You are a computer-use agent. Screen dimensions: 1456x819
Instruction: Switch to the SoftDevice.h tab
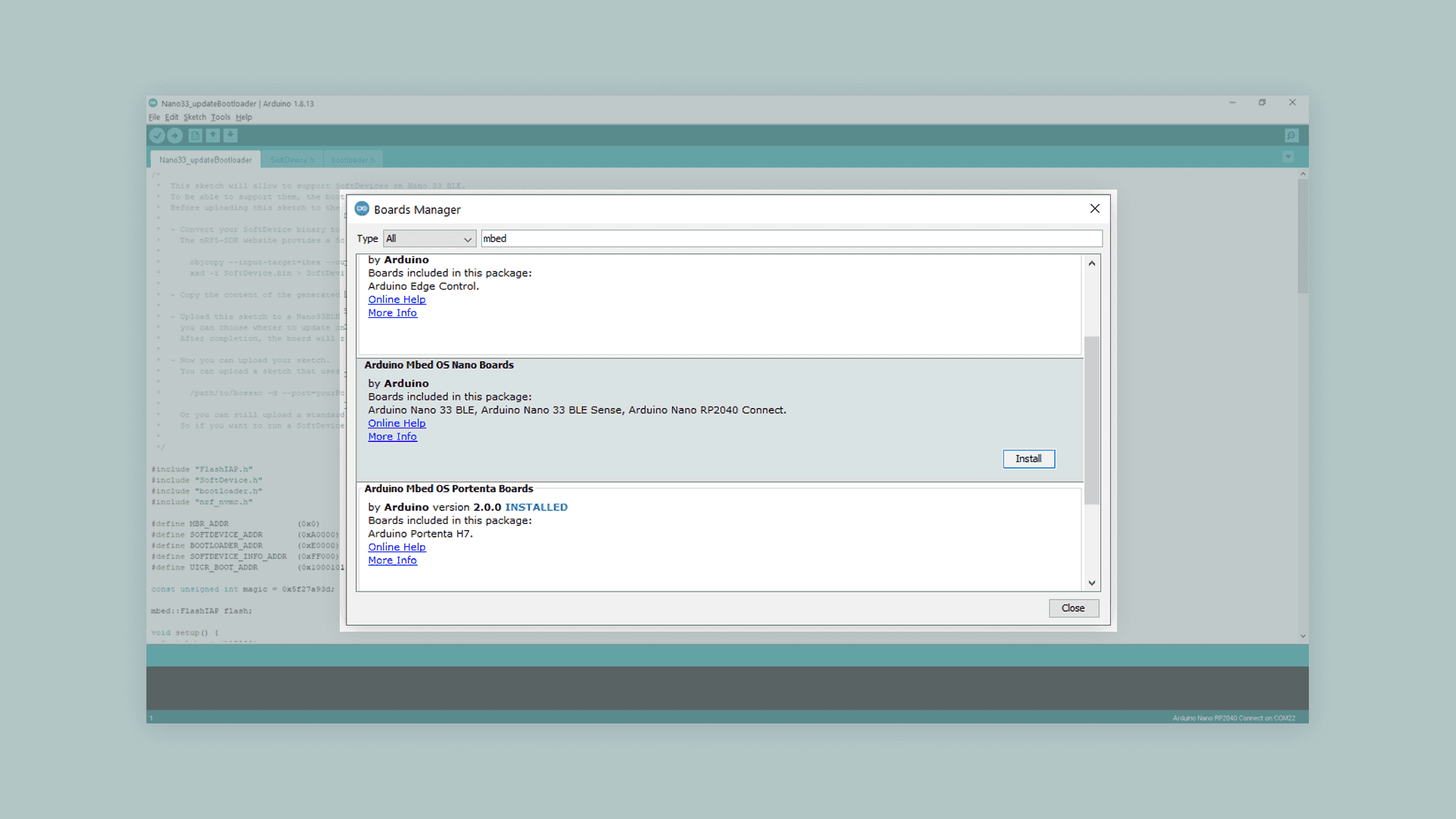pos(292,160)
